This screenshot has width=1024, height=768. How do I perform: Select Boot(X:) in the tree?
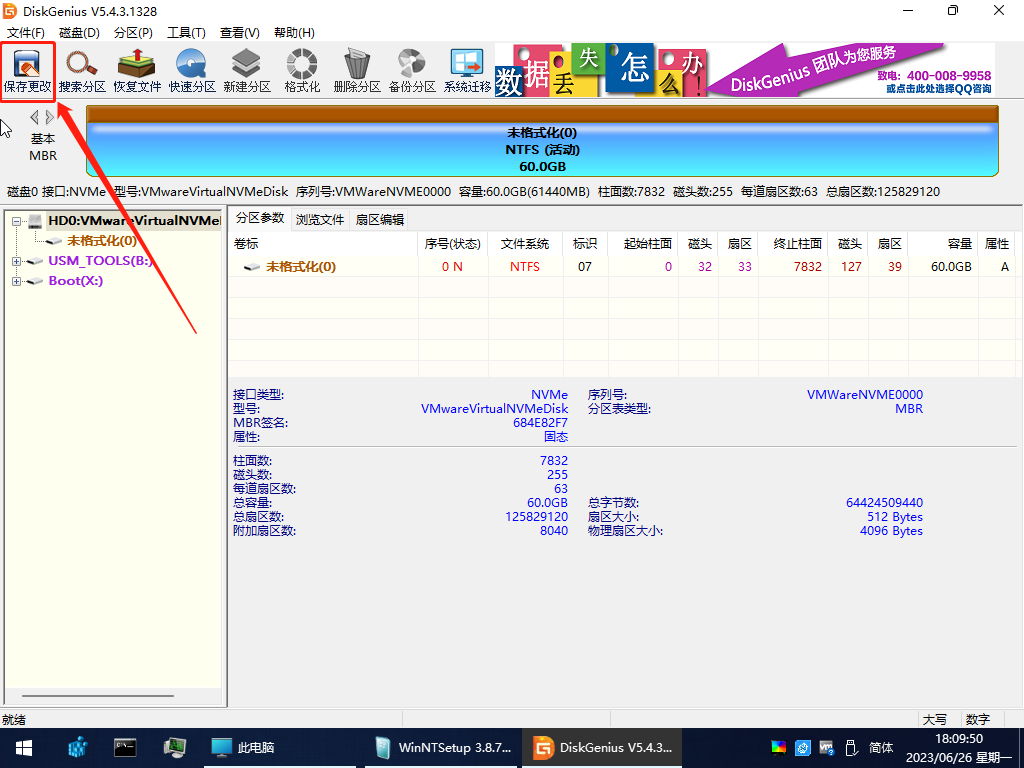[76, 281]
